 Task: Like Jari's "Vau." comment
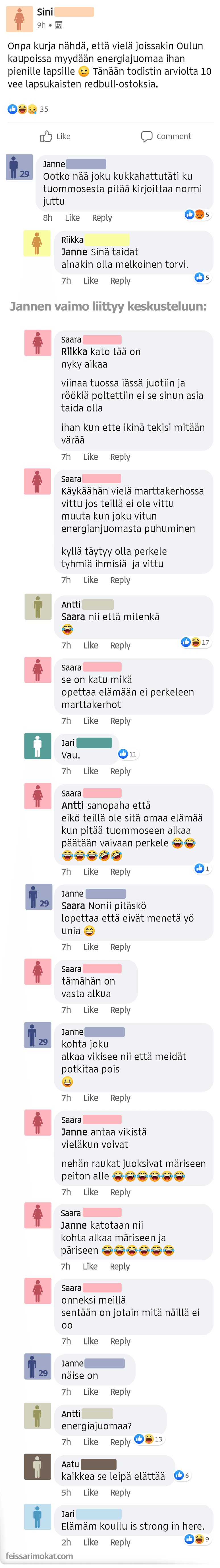(91, 771)
